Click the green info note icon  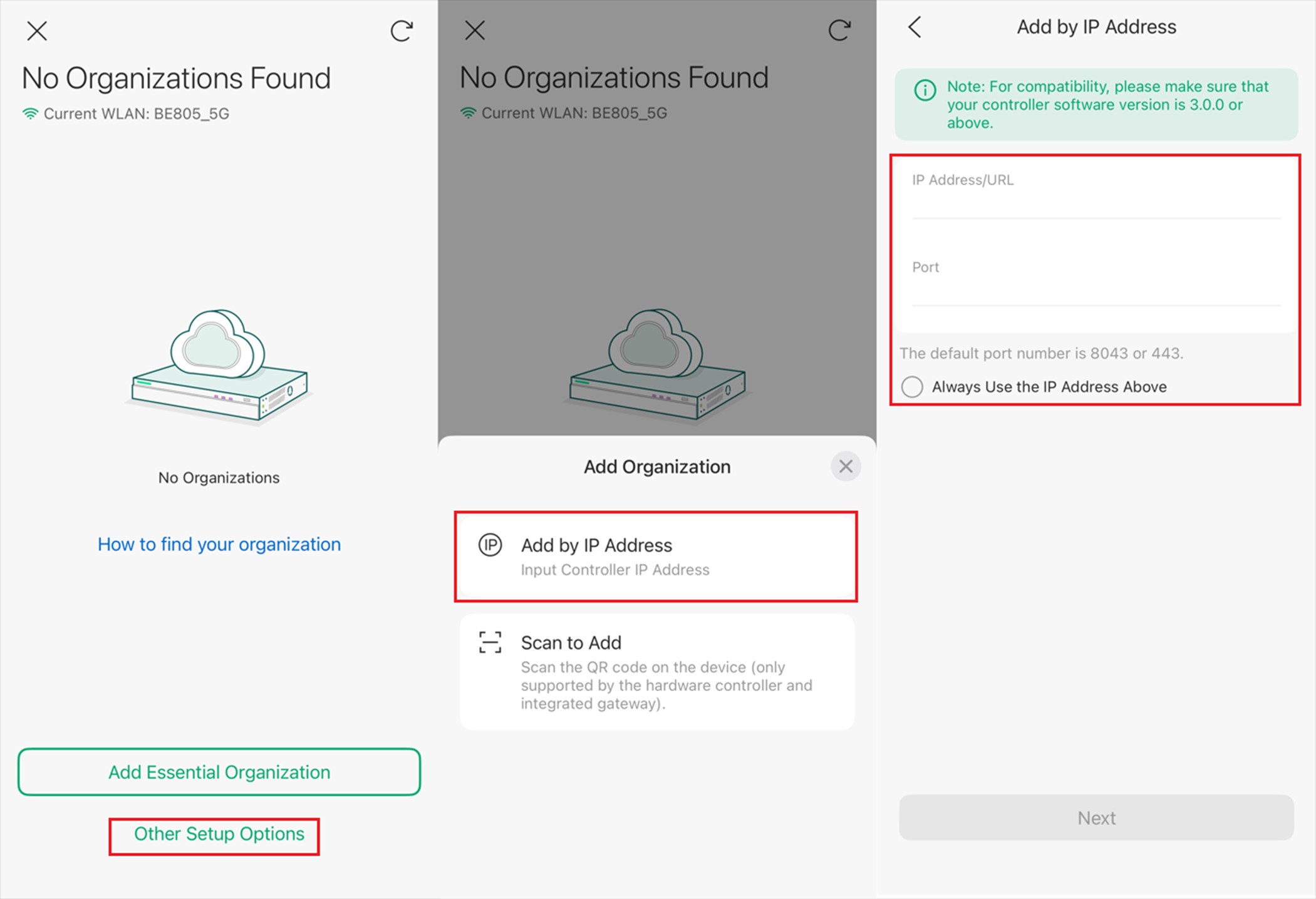click(925, 90)
